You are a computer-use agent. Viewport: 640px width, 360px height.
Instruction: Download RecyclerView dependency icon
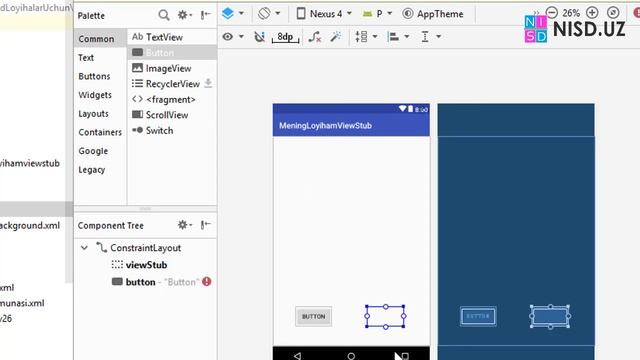click(x=208, y=83)
